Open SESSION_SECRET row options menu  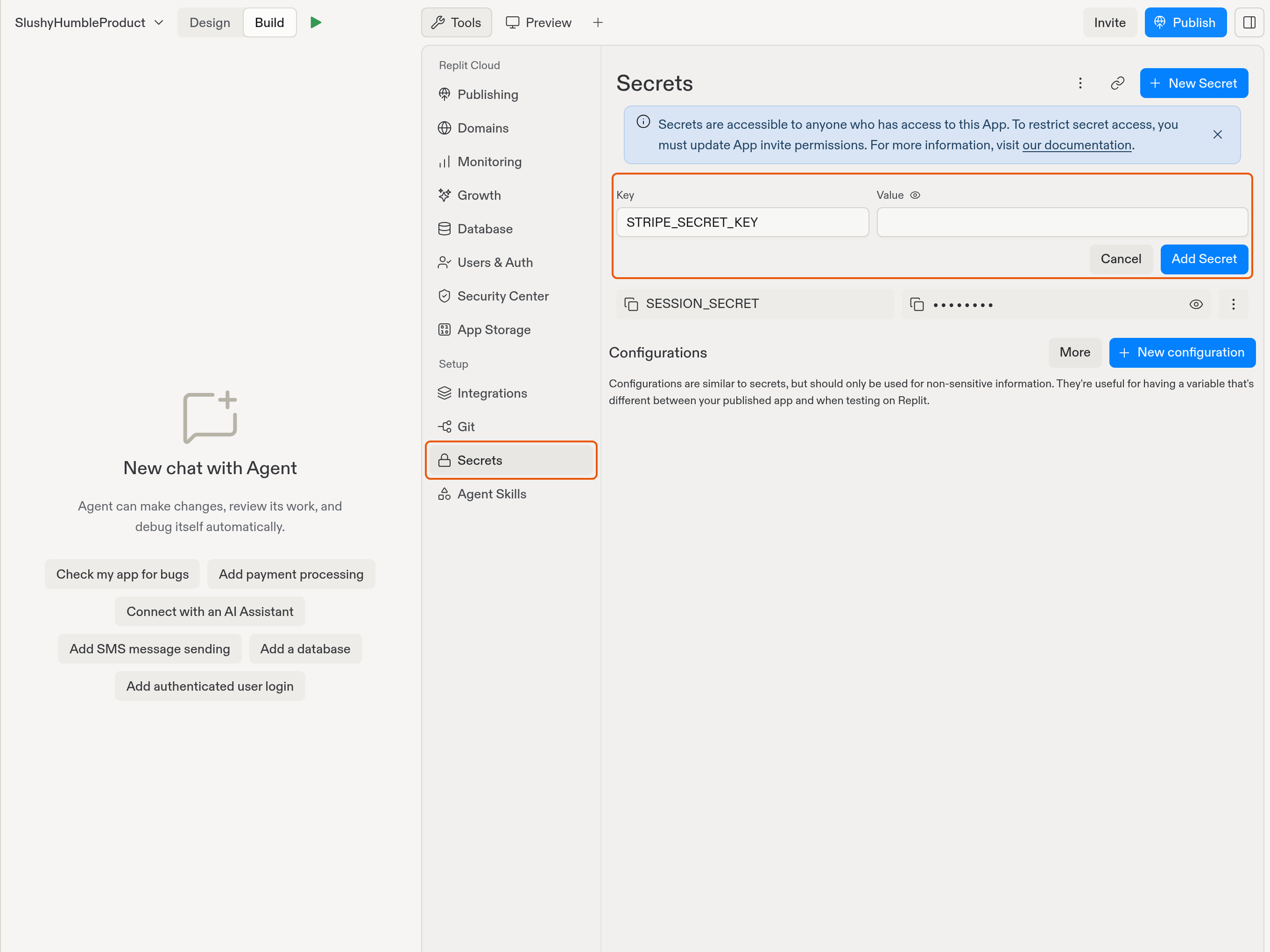(x=1233, y=304)
